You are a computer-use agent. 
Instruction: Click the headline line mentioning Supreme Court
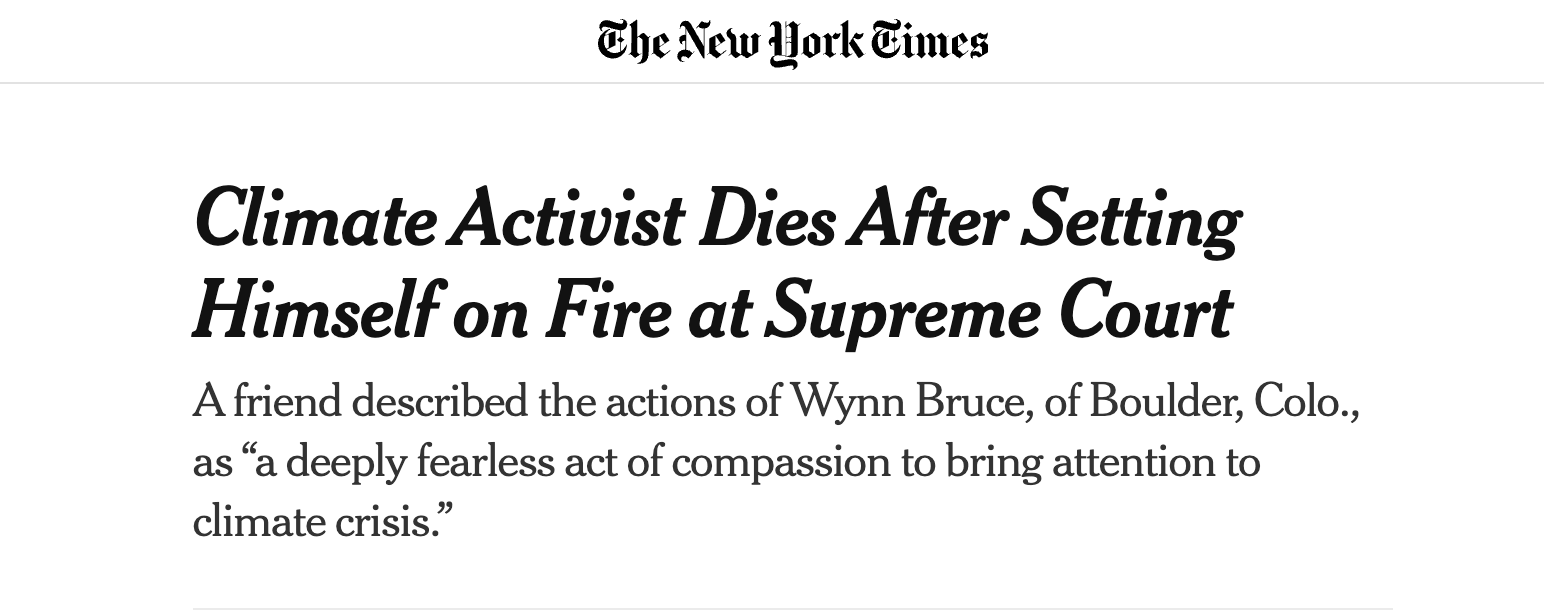tap(712, 311)
